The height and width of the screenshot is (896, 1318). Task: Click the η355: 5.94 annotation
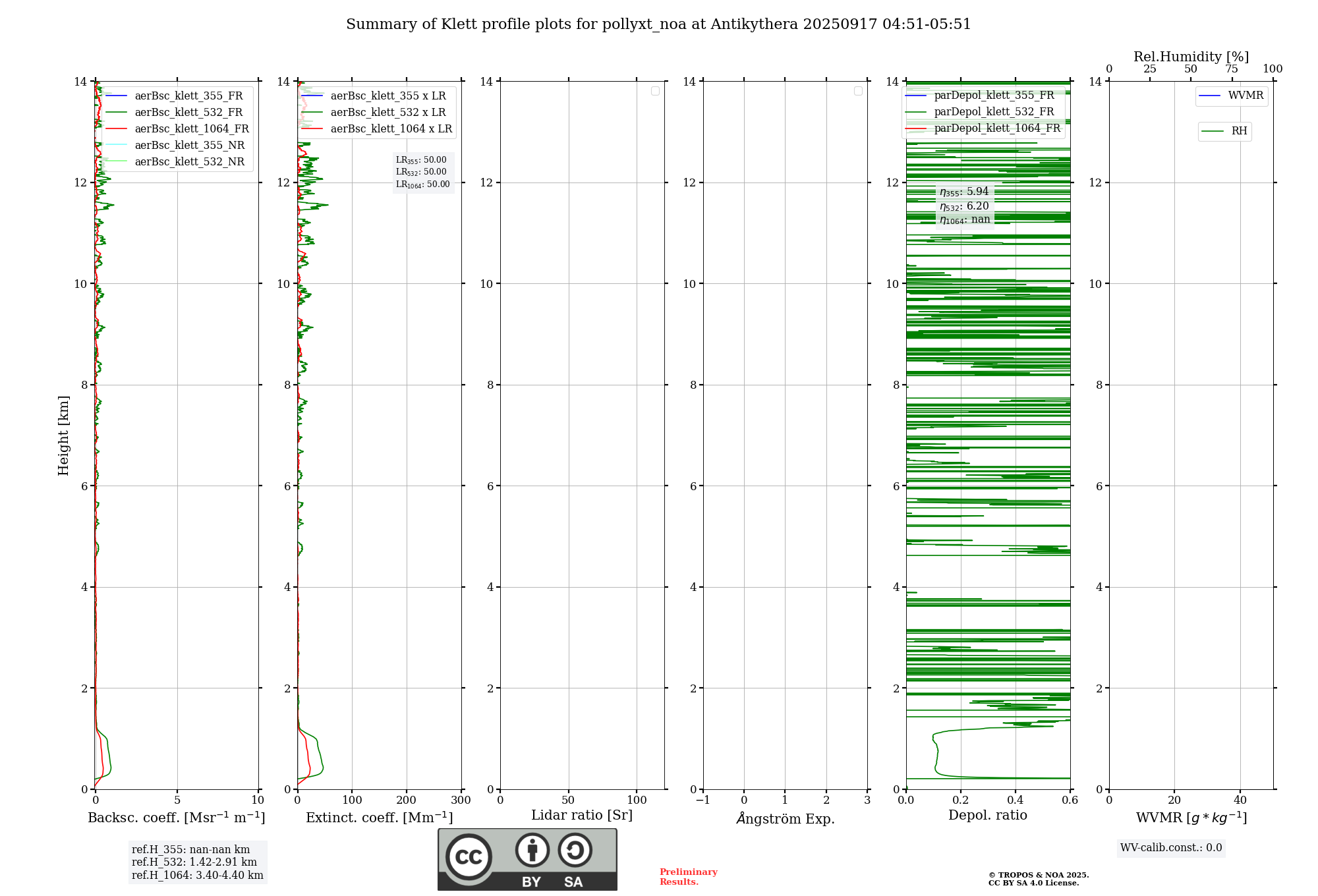tap(964, 192)
